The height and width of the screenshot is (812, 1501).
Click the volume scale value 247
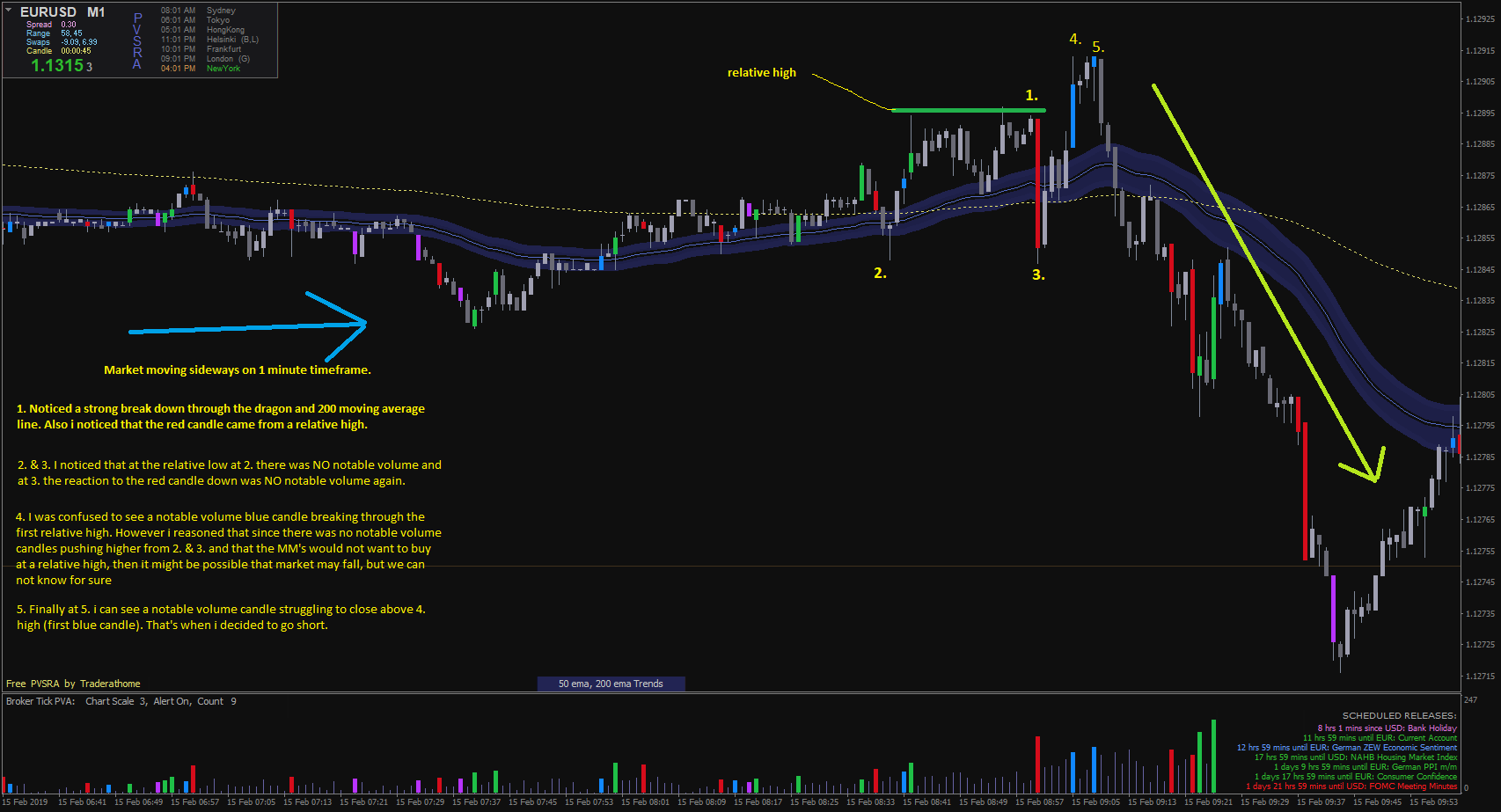[1471, 700]
